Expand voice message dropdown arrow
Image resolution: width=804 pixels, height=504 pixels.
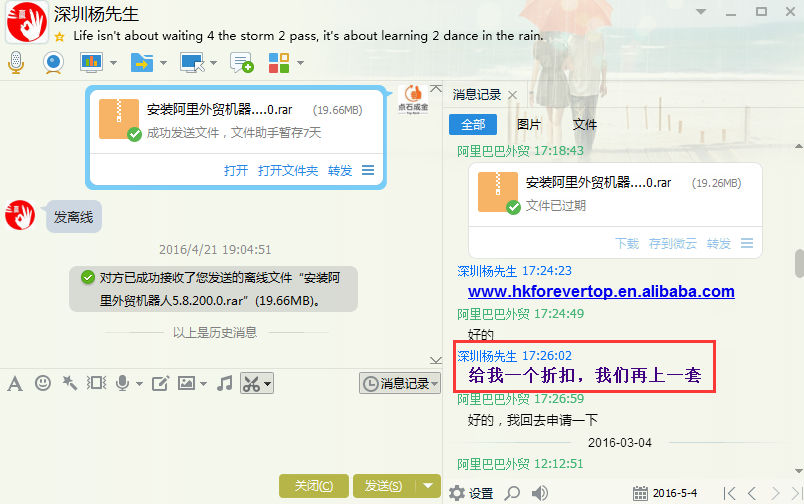(139, 384)
